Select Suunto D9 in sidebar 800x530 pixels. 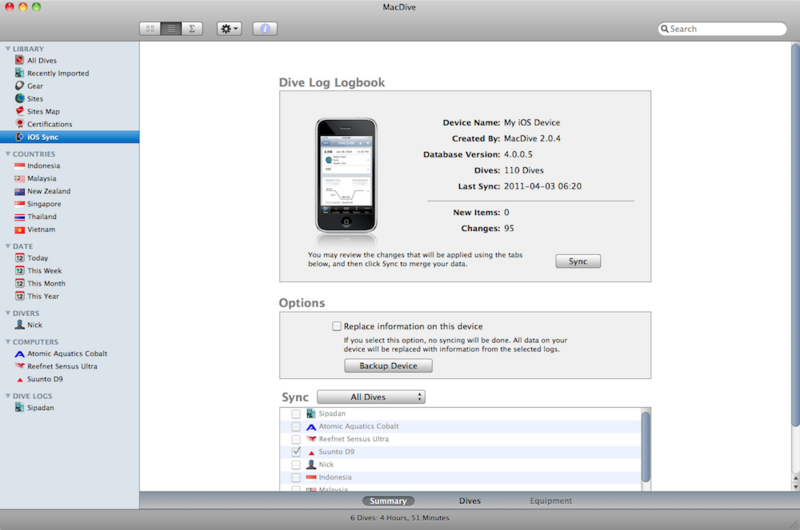point(45,379)
